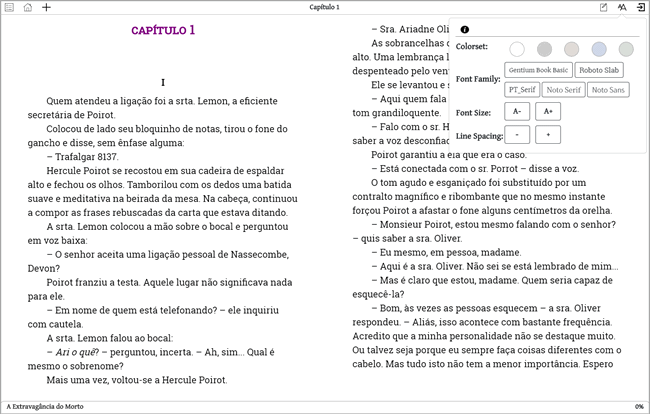
Task: Click the Capítulo 1 title in top bar
Action: 324,7
